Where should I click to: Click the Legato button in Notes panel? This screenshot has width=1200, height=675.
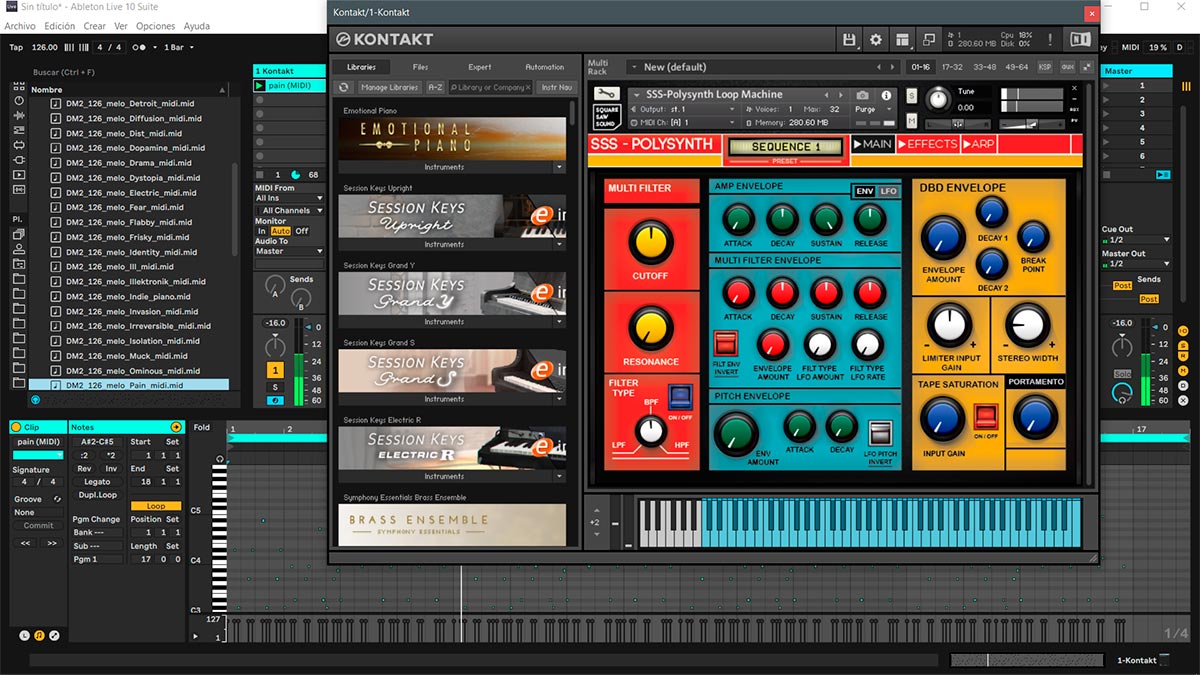[97, 482]
